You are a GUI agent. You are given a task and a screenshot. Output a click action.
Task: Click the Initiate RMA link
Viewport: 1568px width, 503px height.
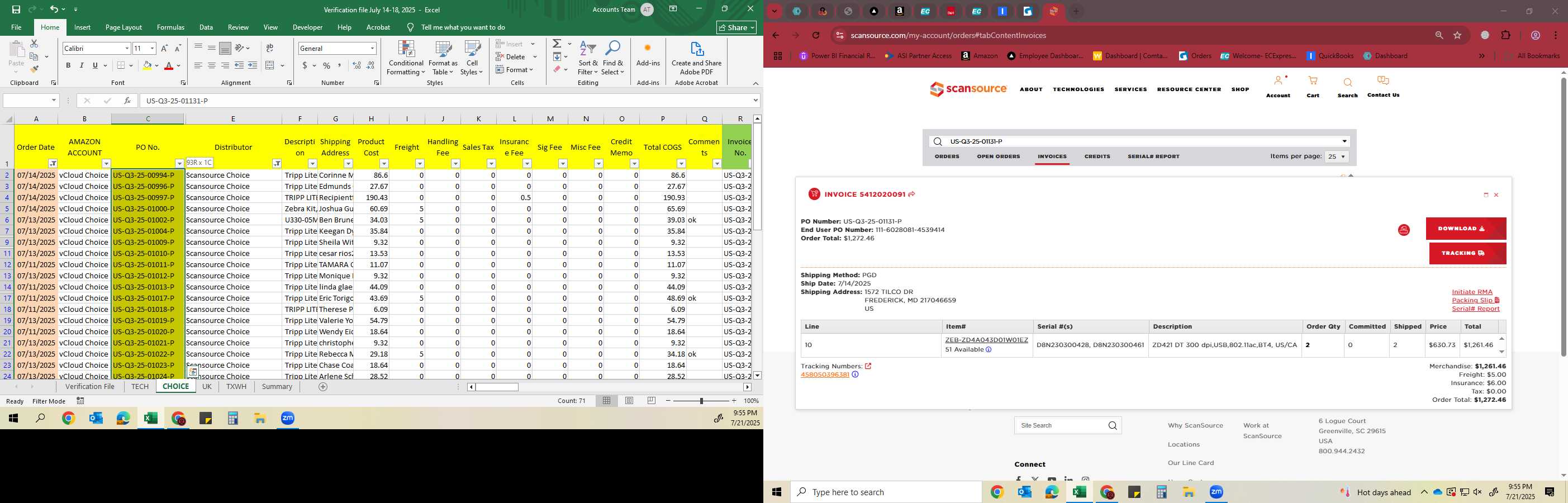(1472, 292)
